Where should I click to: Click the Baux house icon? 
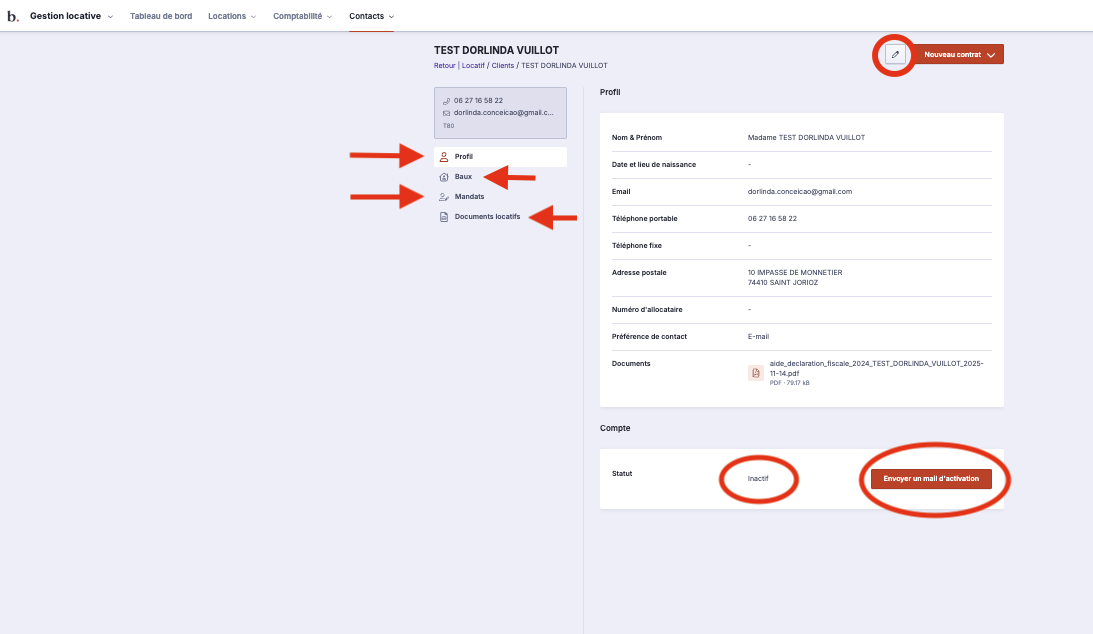pos(444,177)
